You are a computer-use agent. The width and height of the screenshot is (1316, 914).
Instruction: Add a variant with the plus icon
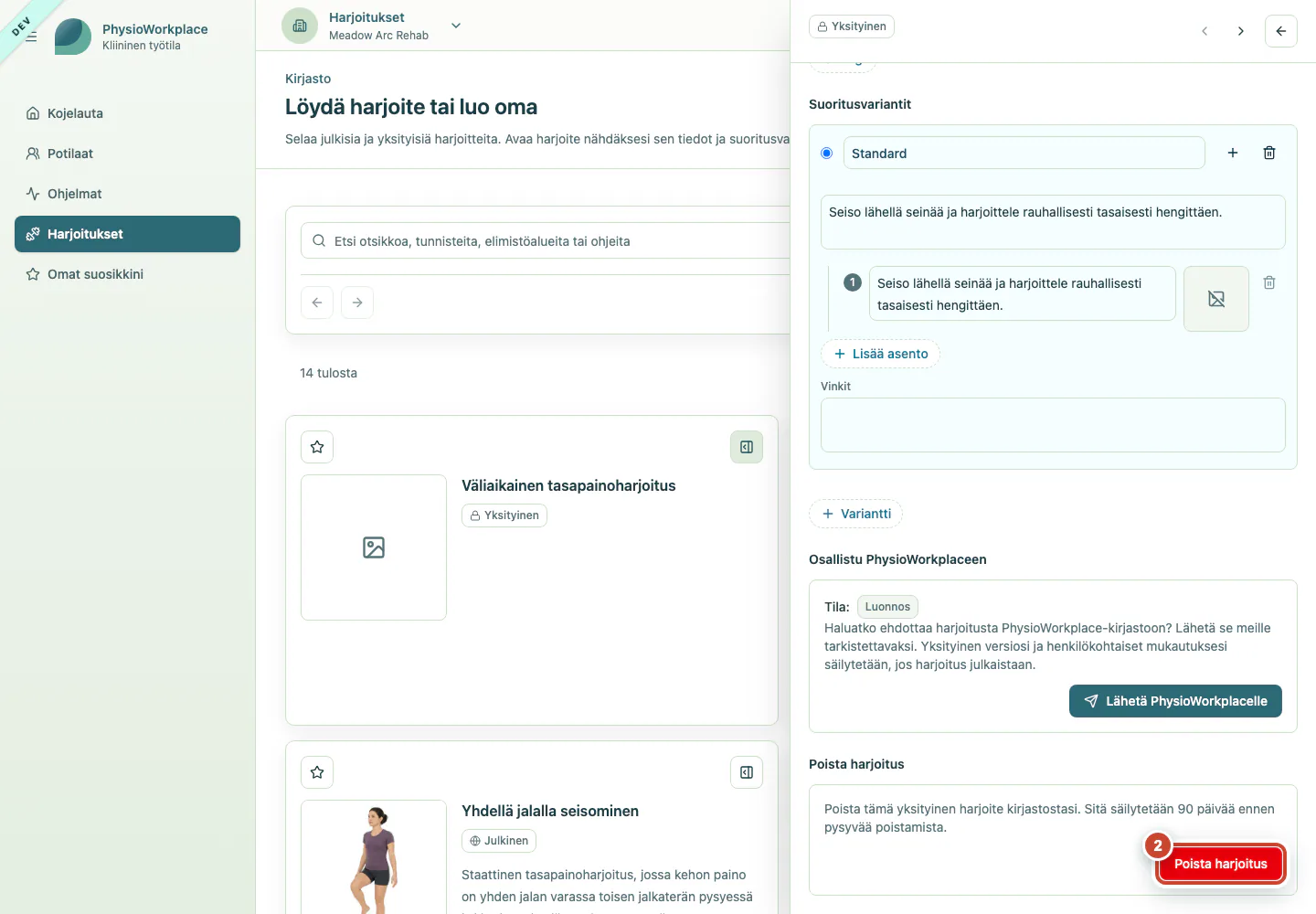click(1233, 153)
